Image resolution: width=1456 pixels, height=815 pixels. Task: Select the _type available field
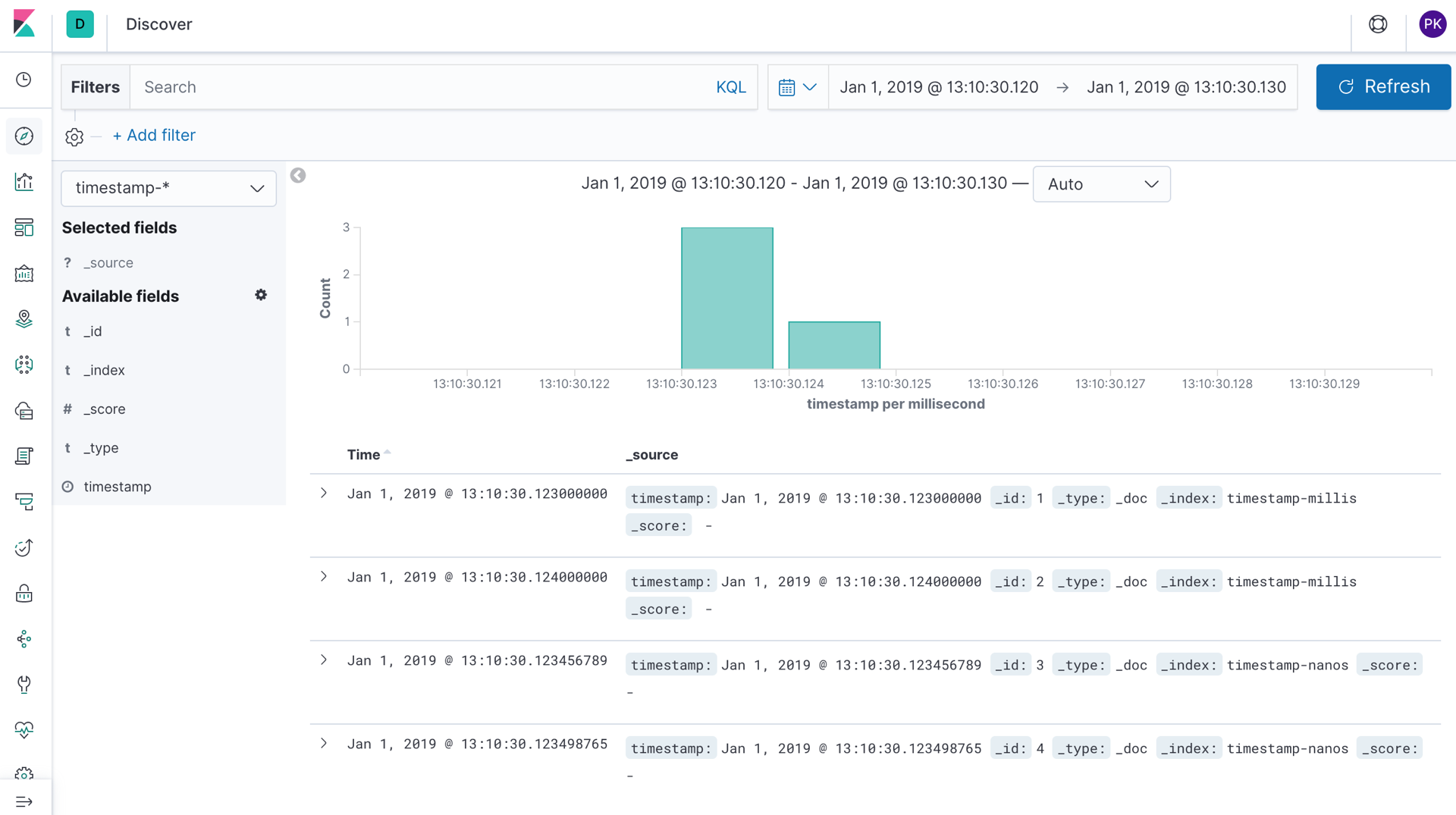point(101,448)
